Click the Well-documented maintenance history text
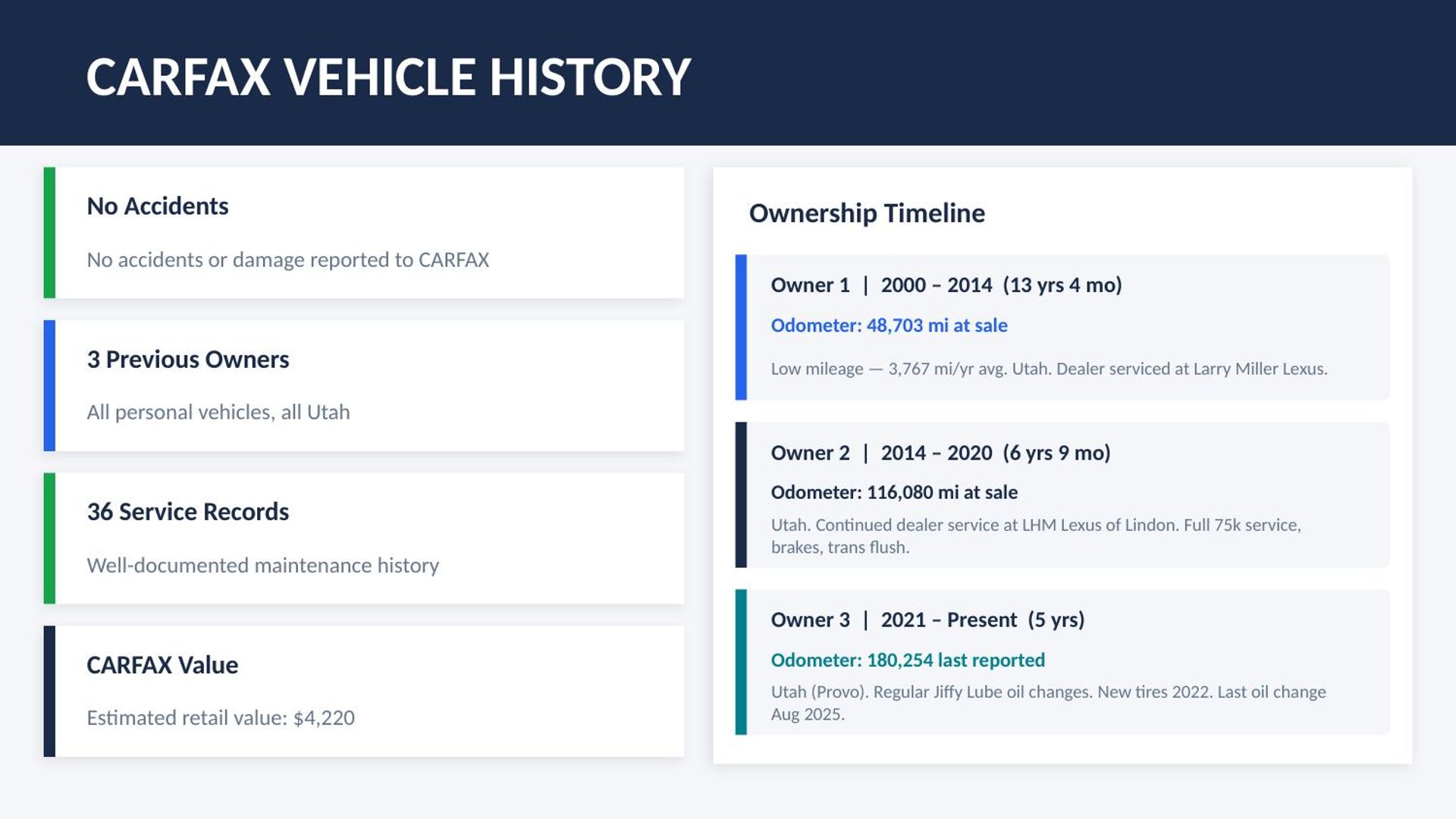 262,566
